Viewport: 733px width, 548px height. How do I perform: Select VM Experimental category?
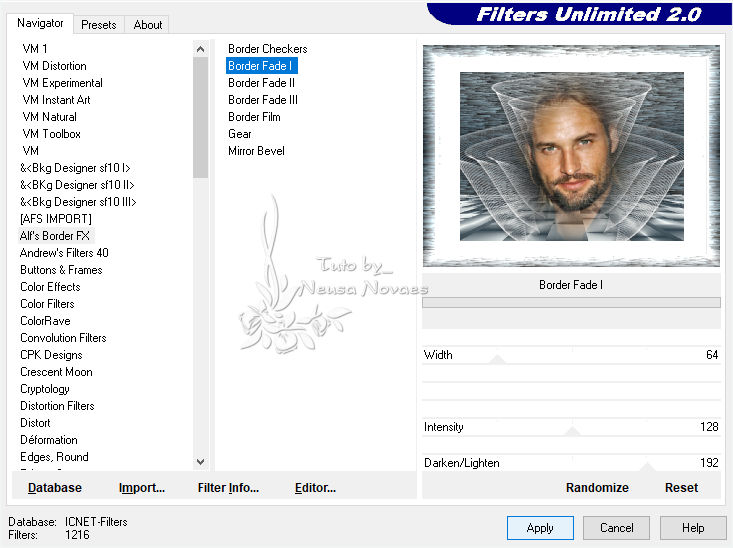63,83
